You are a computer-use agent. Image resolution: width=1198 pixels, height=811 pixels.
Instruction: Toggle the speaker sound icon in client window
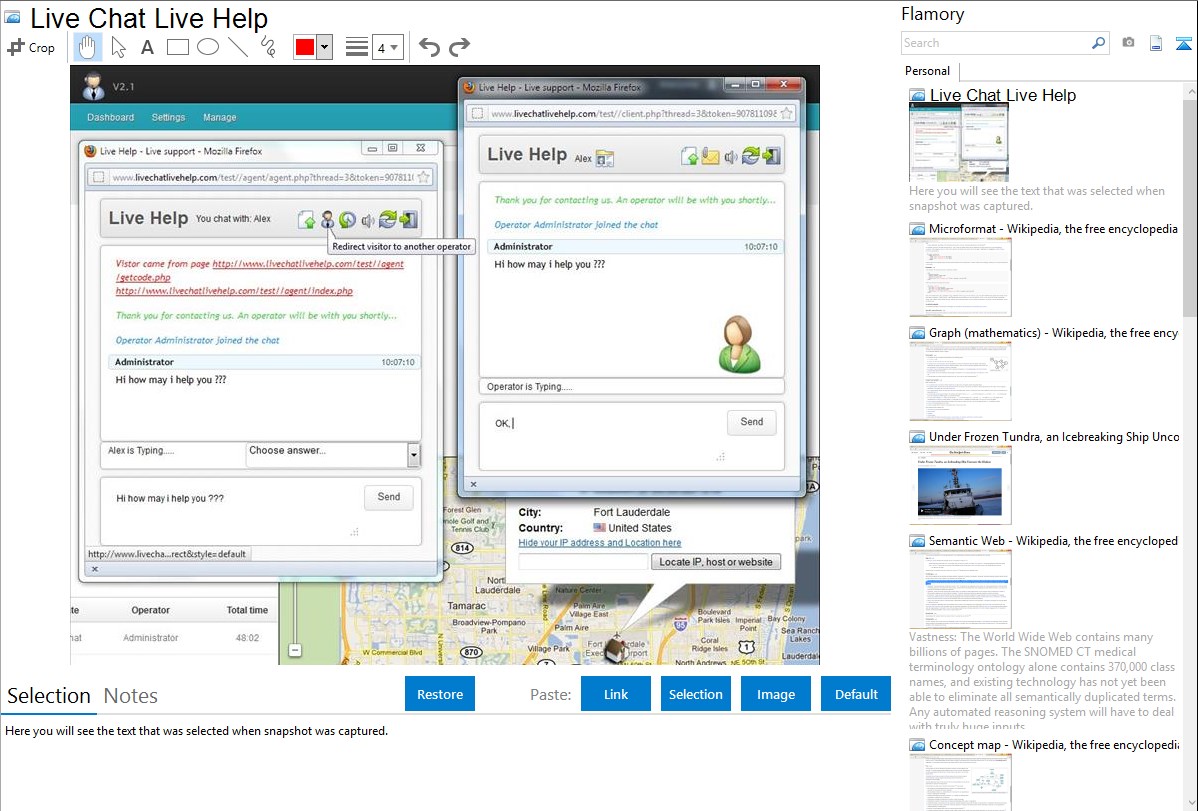[x=731, y=157]
